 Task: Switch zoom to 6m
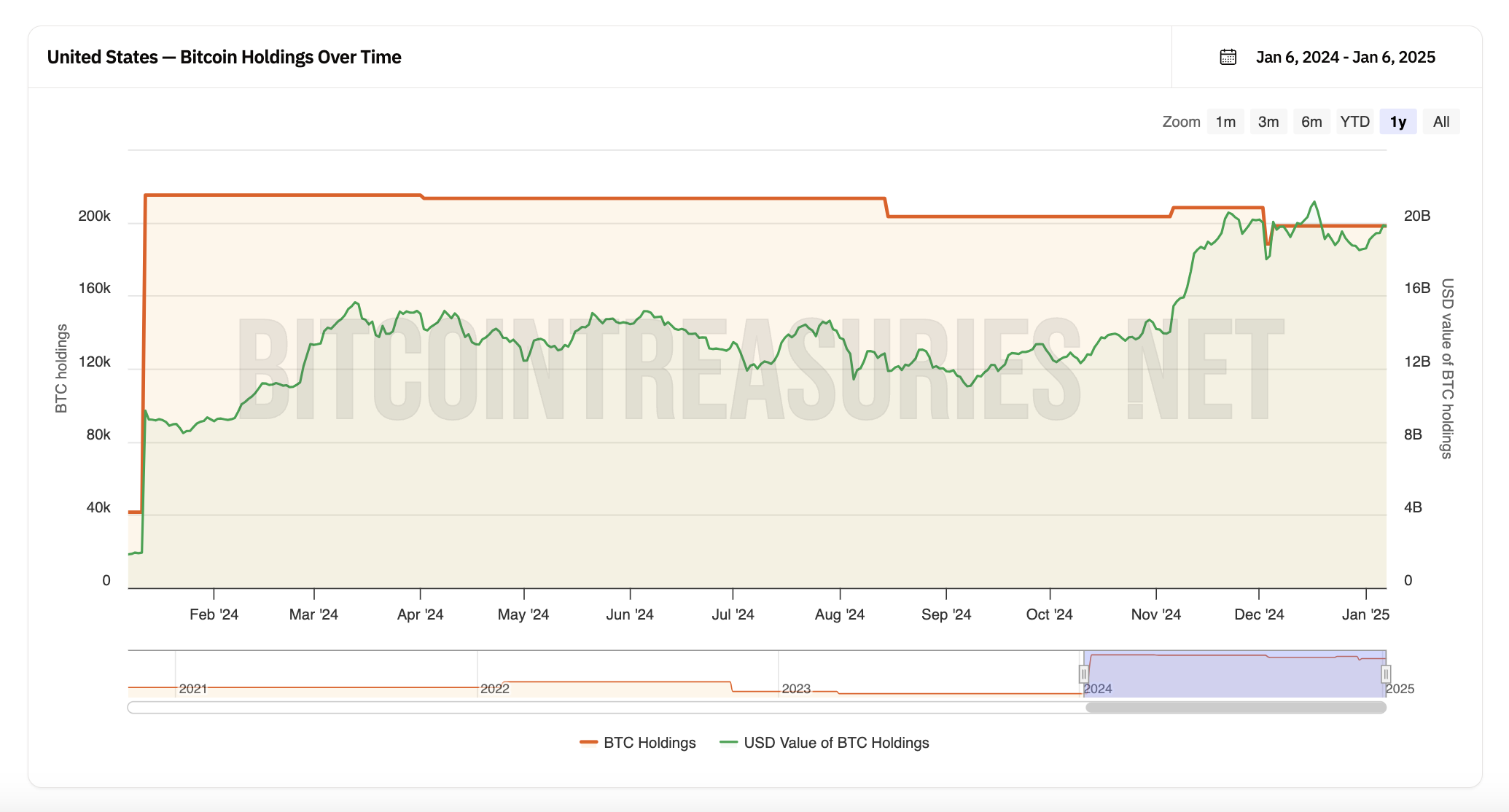click(1311, 122)
